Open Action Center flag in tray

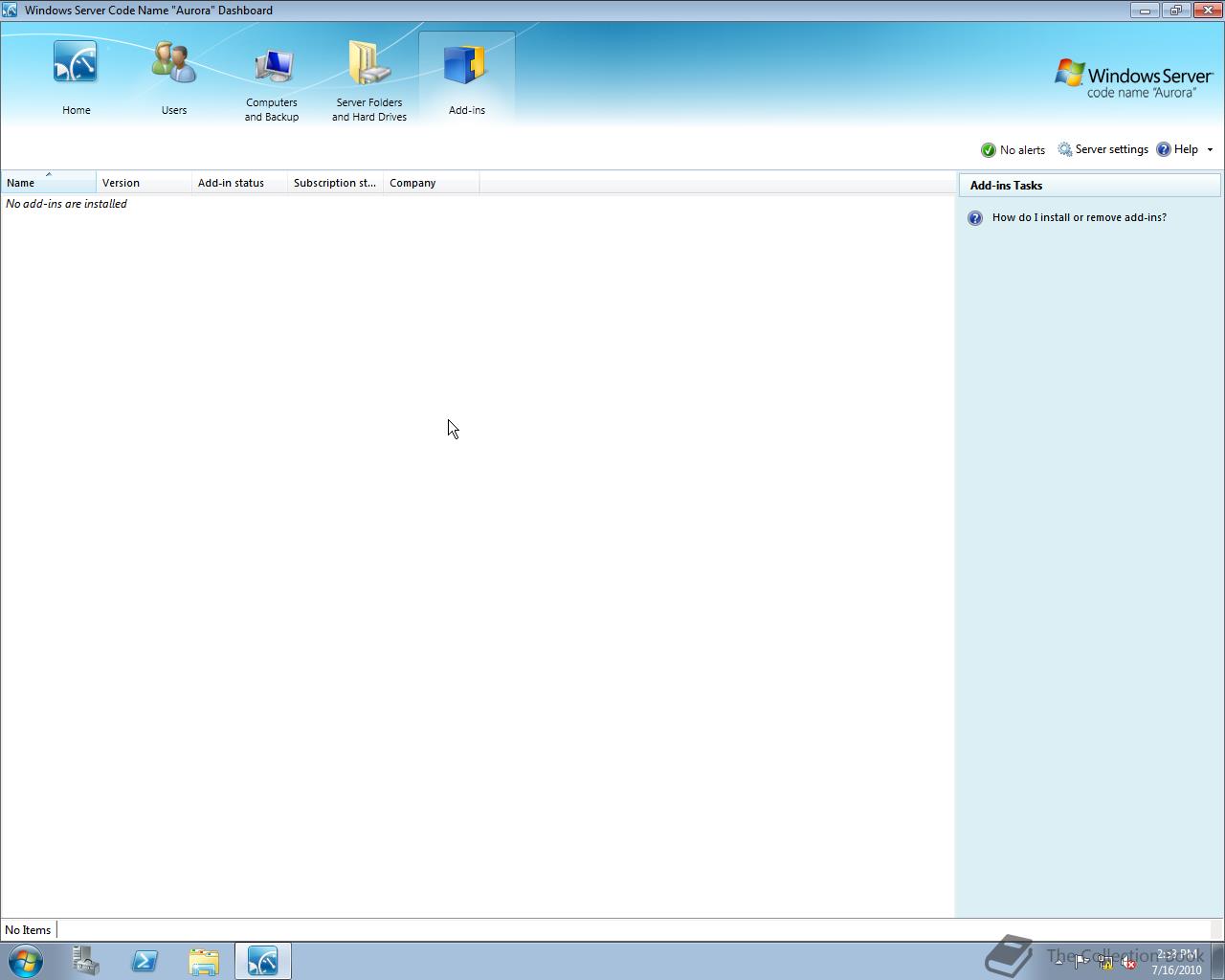(1080, 962)
